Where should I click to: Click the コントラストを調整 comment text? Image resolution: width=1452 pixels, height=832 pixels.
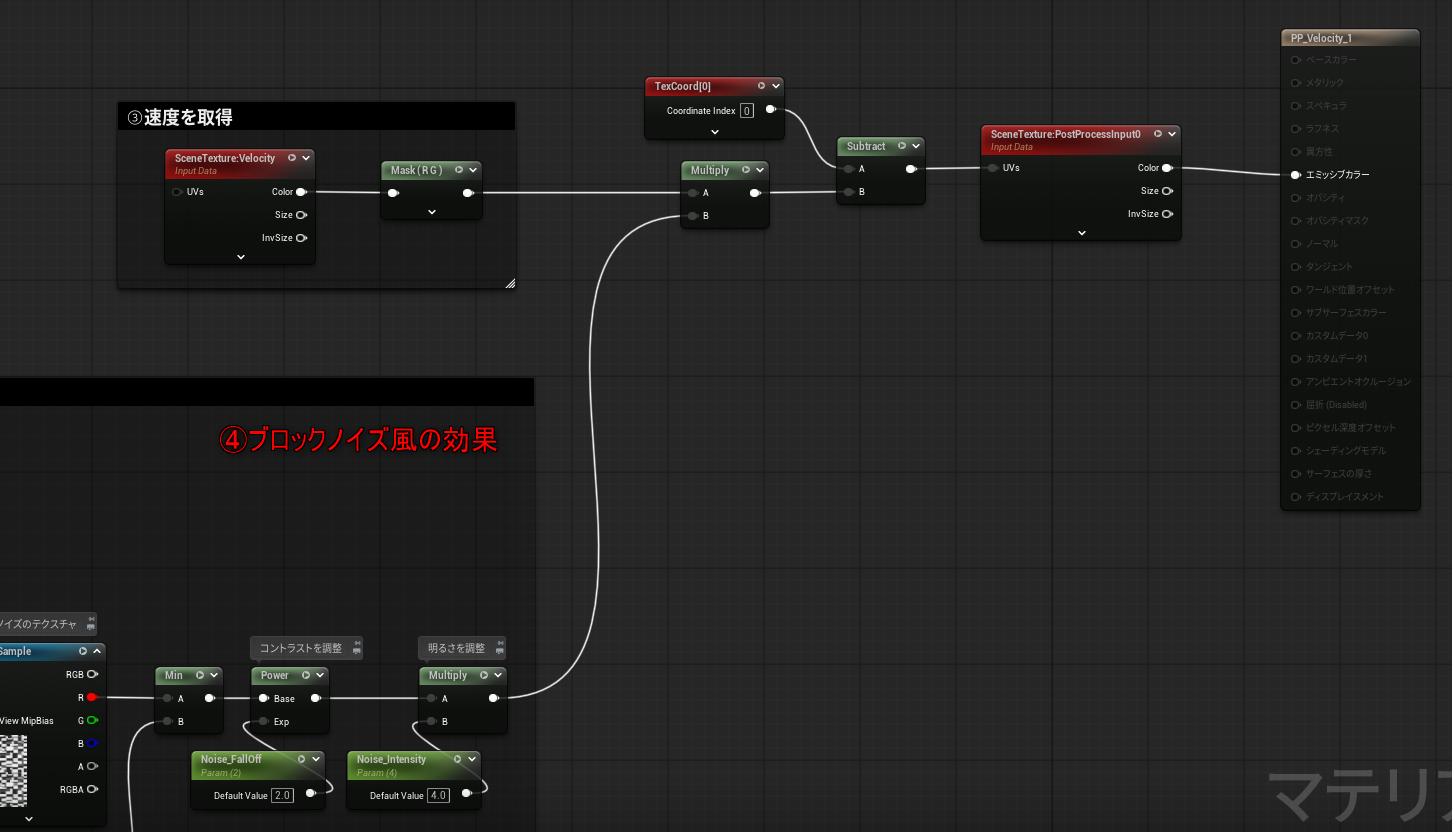click(x=300, y=648)
